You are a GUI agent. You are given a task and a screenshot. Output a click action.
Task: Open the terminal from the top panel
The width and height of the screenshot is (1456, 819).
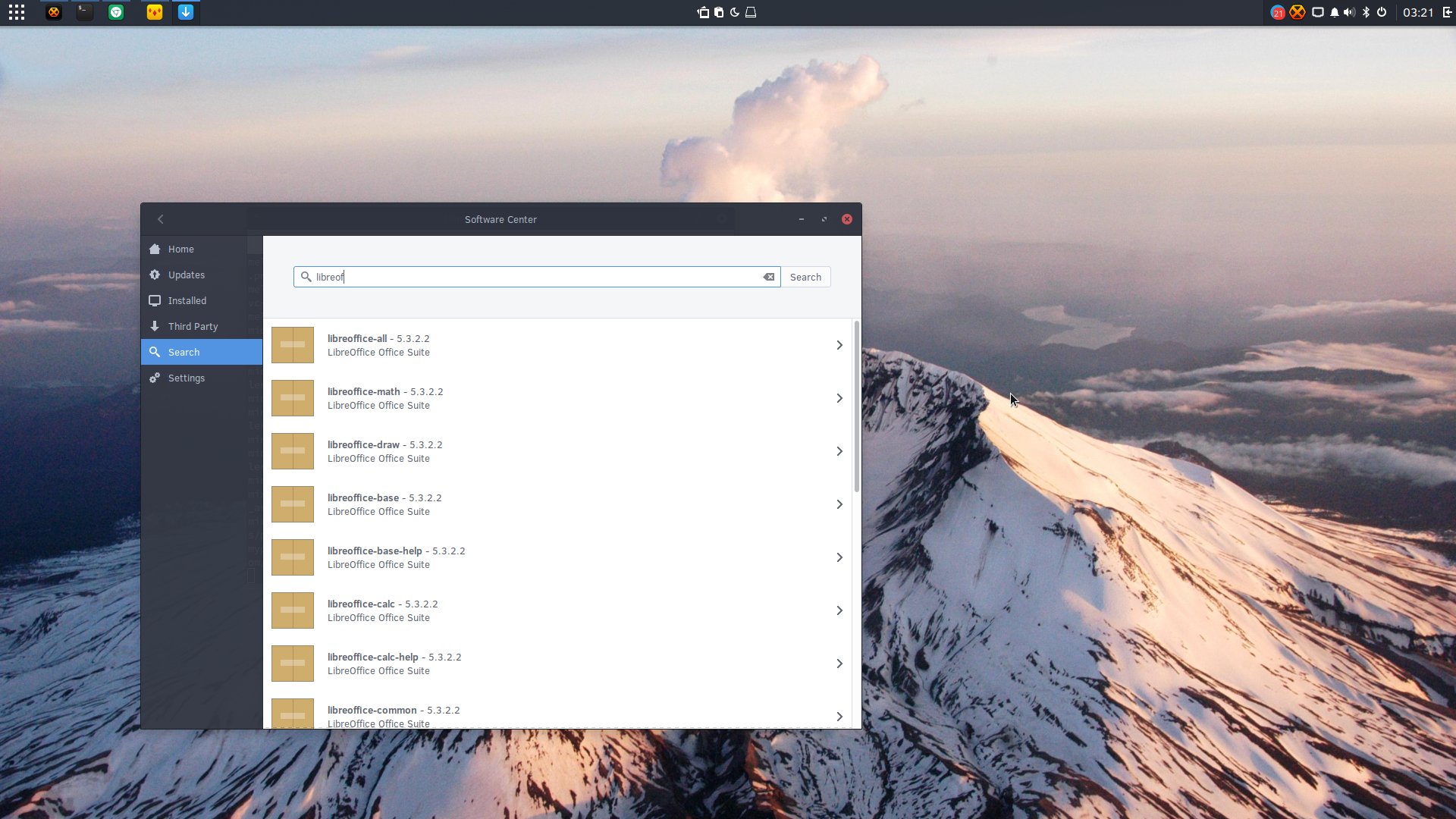(85, 12)
